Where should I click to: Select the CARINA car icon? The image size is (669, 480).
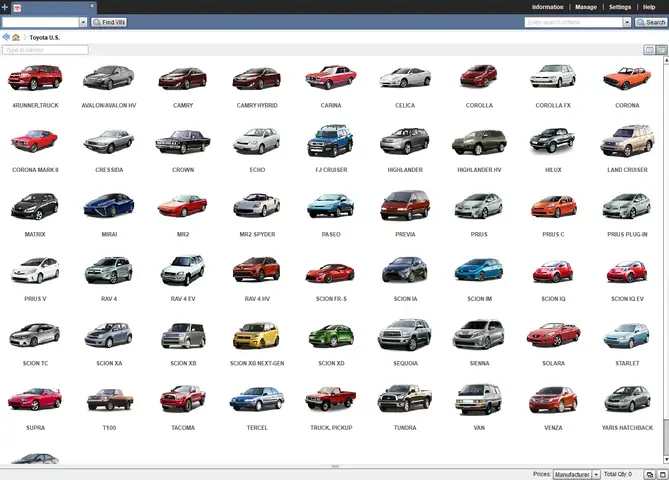331,77
